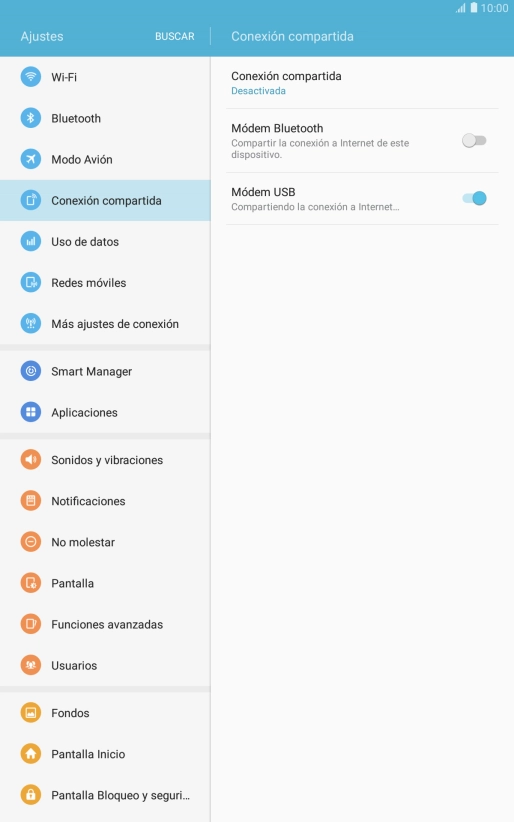Open Más ajustes de conexión
Image resolution: width=514 pixels, height=822 pixels.
tap(105, 324)
